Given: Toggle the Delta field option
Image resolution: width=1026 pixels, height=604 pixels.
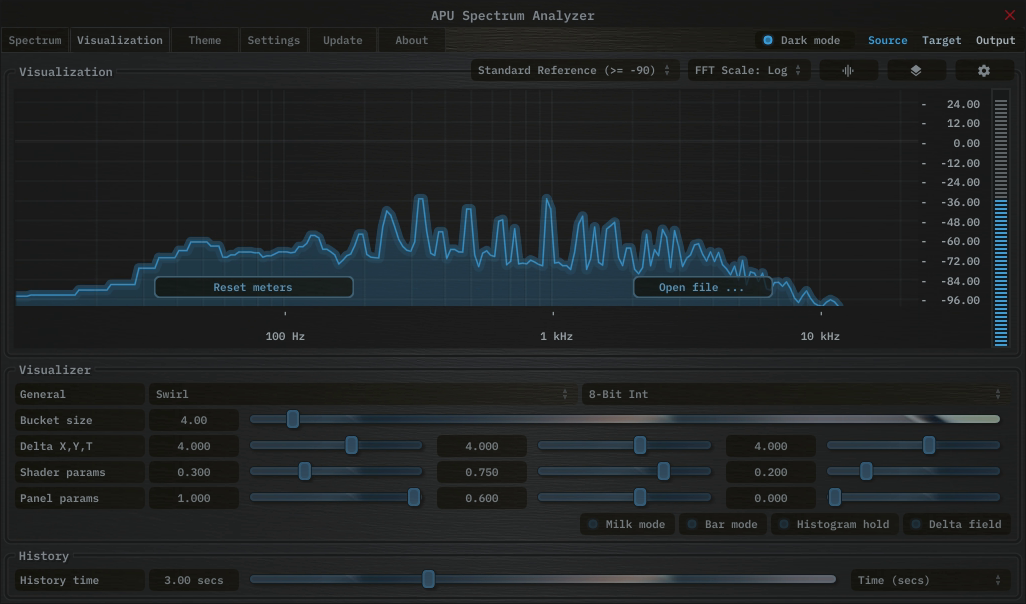Looking at the screenshot, I should [955, 524].
